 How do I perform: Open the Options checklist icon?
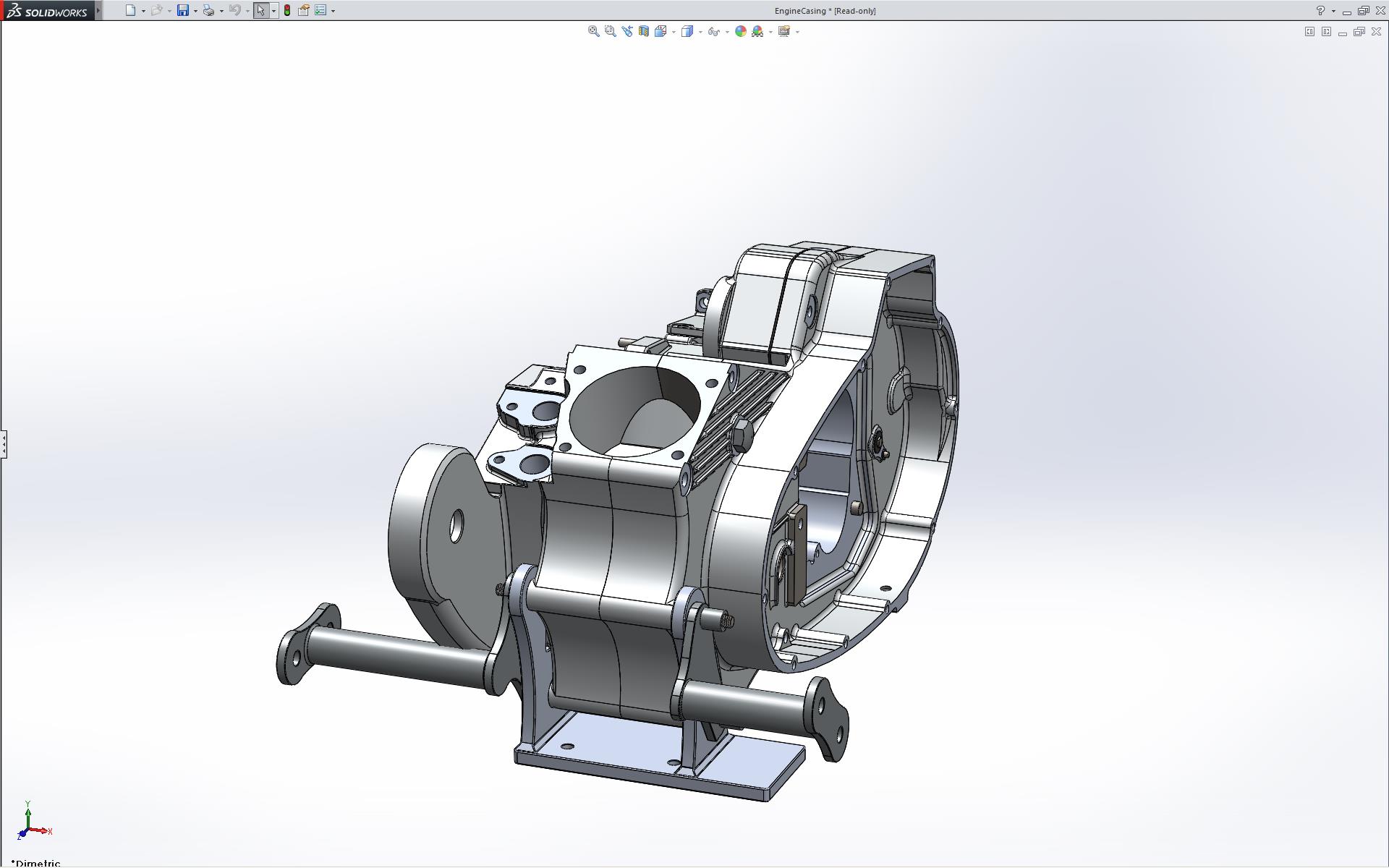320,10
